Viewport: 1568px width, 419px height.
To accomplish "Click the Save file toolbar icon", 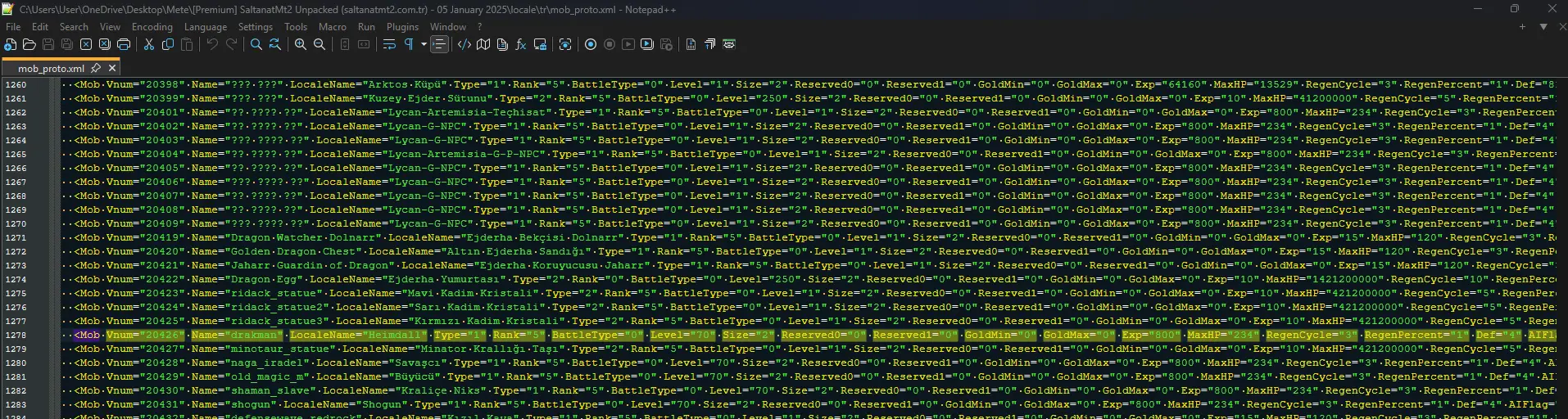I will tap(48, 44).
